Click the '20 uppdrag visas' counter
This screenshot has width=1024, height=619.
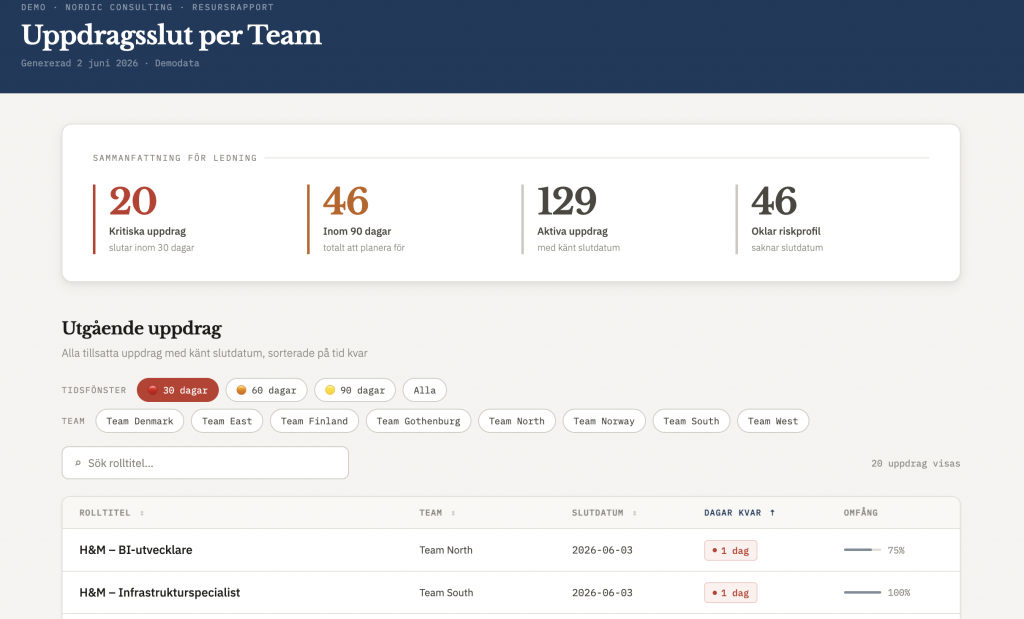pos(916,463)
